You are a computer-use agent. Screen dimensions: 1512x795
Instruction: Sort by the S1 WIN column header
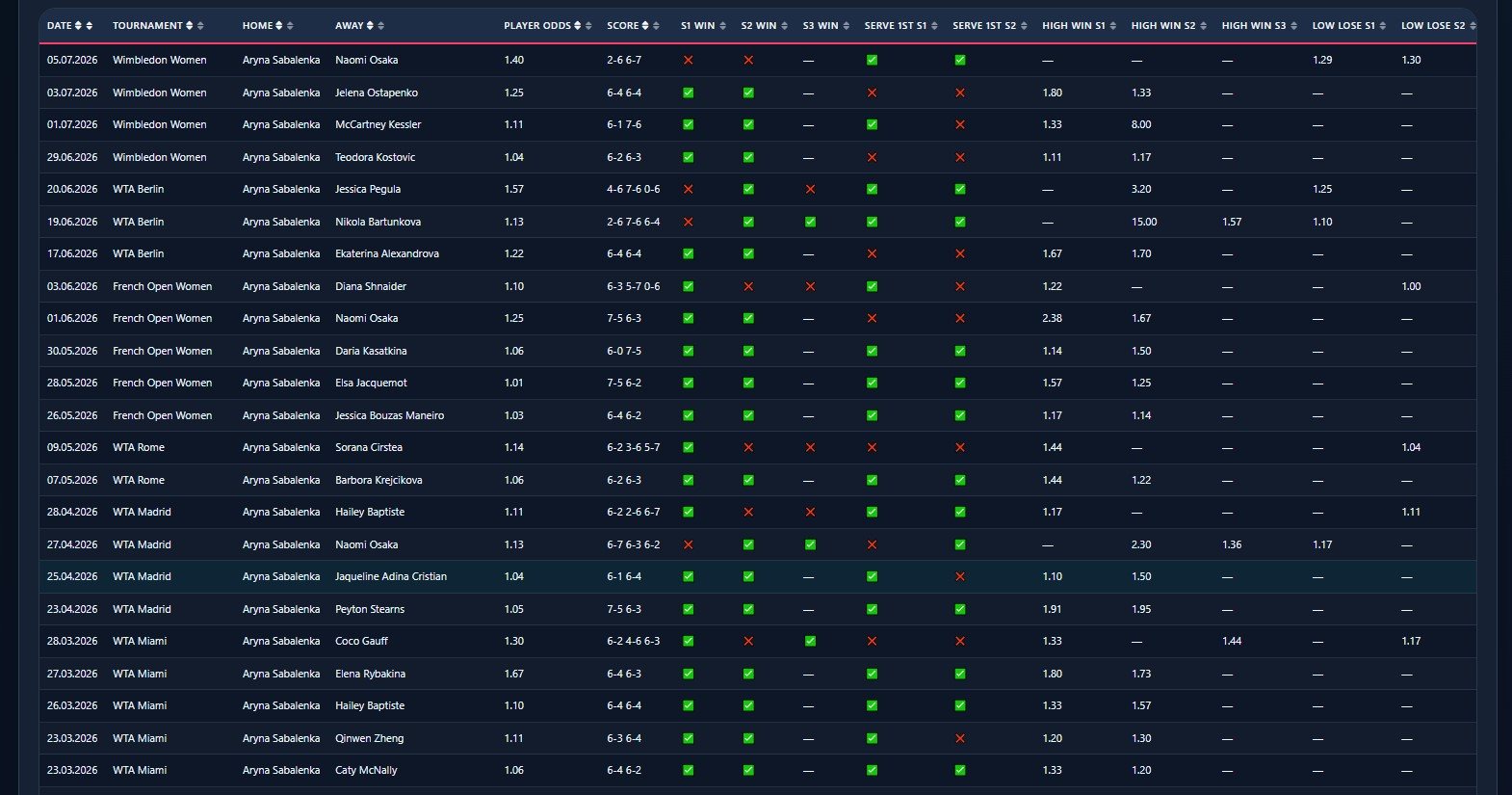pyautogui.click(x=702, y=26)
